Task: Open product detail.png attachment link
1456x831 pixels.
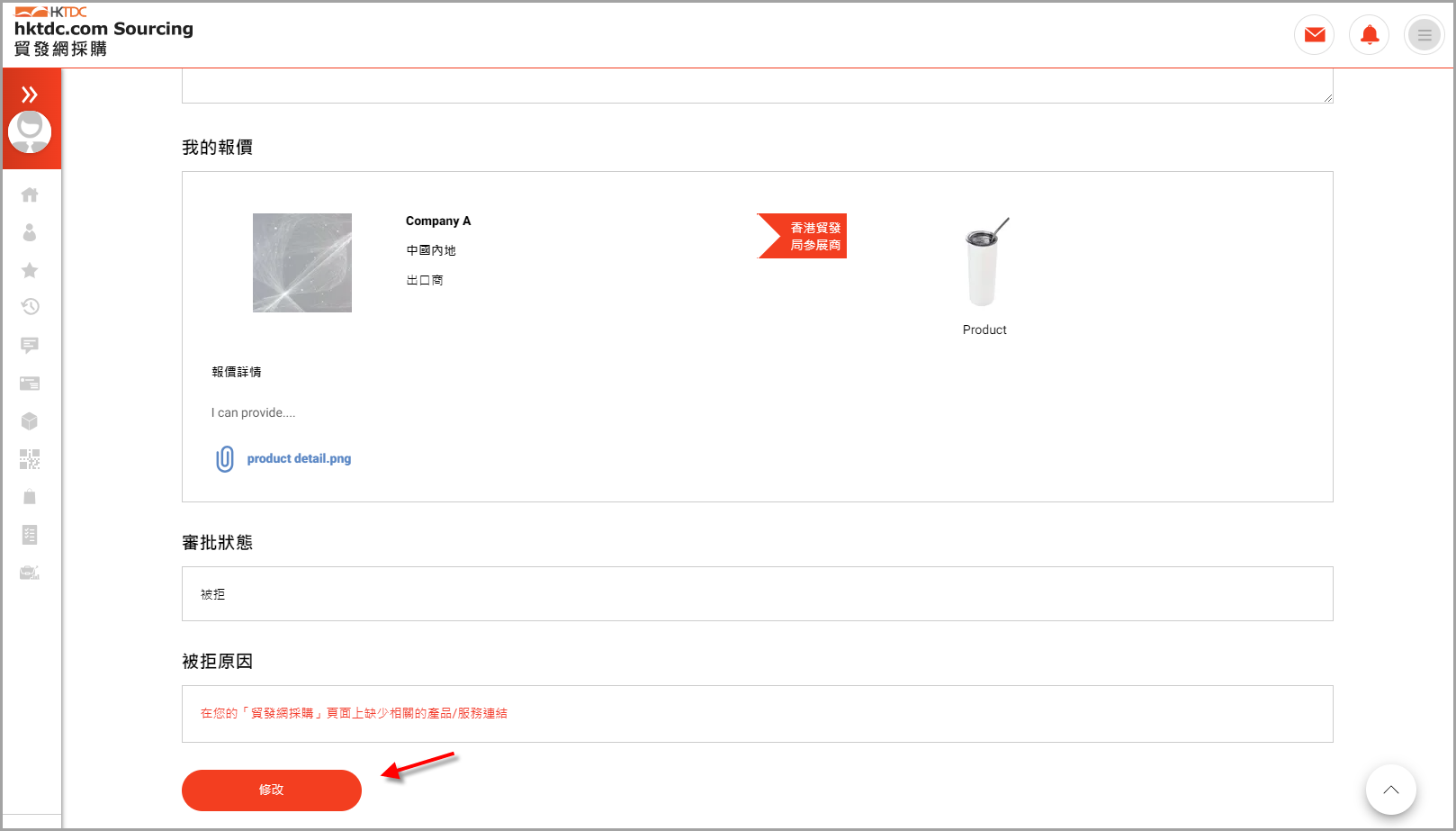Action: pyautogui.click(x=299, y=458)
